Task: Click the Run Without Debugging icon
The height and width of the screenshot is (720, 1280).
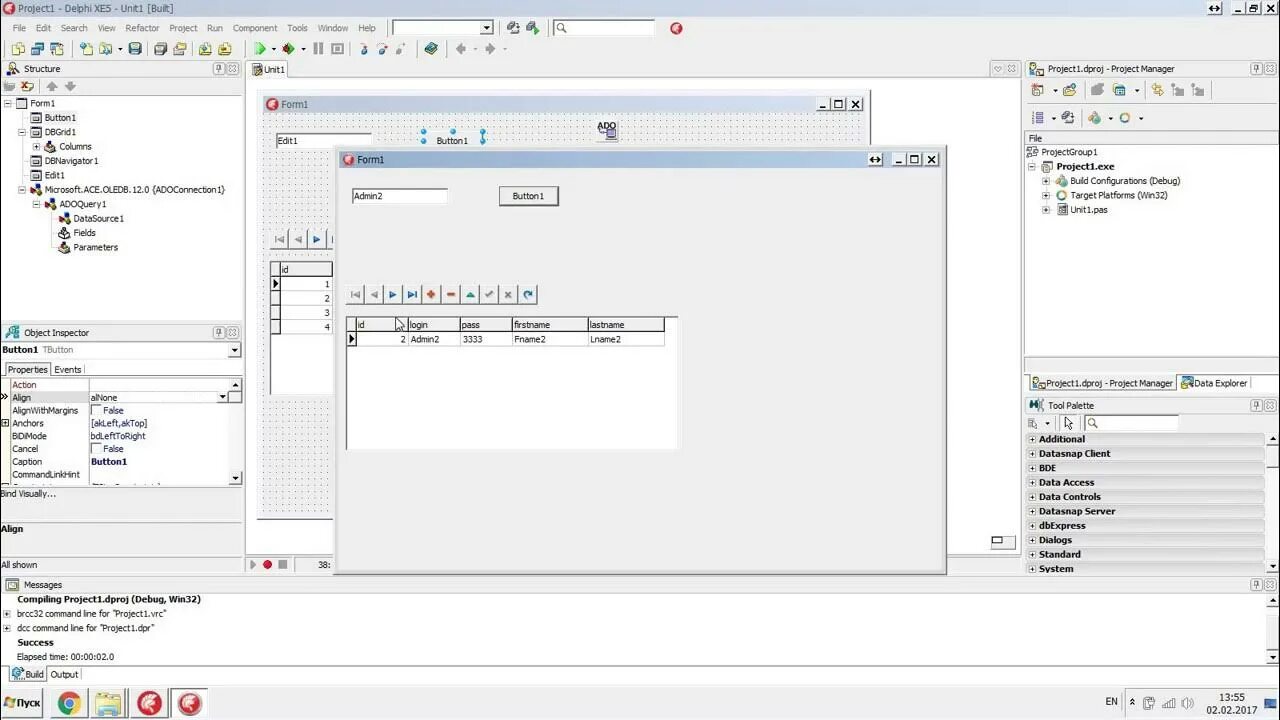Action: coord(288,48)
